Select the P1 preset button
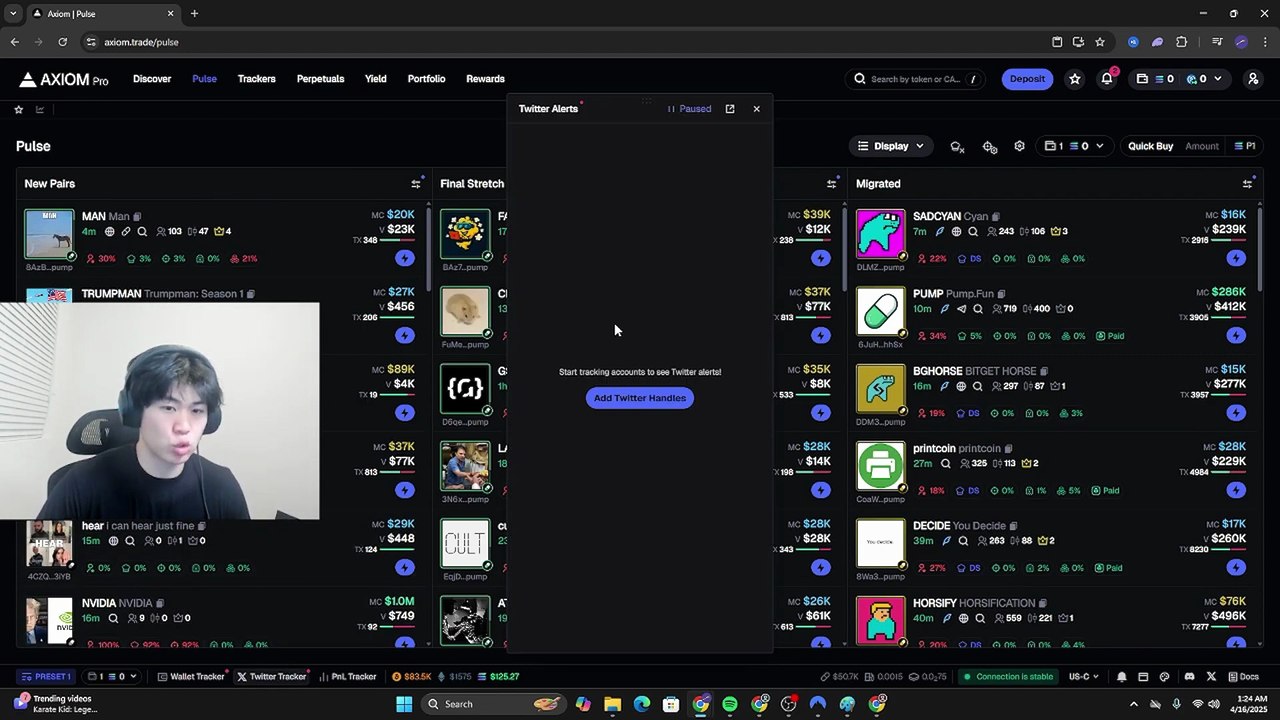This screenshot has height=720, width=1280. tap(1245, 146)
